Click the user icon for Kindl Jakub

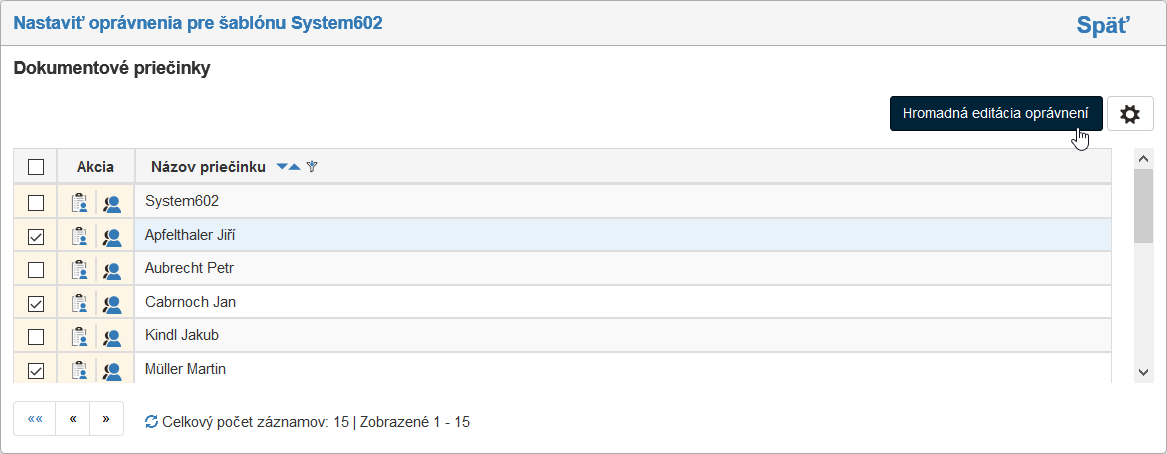click(112, 337)
